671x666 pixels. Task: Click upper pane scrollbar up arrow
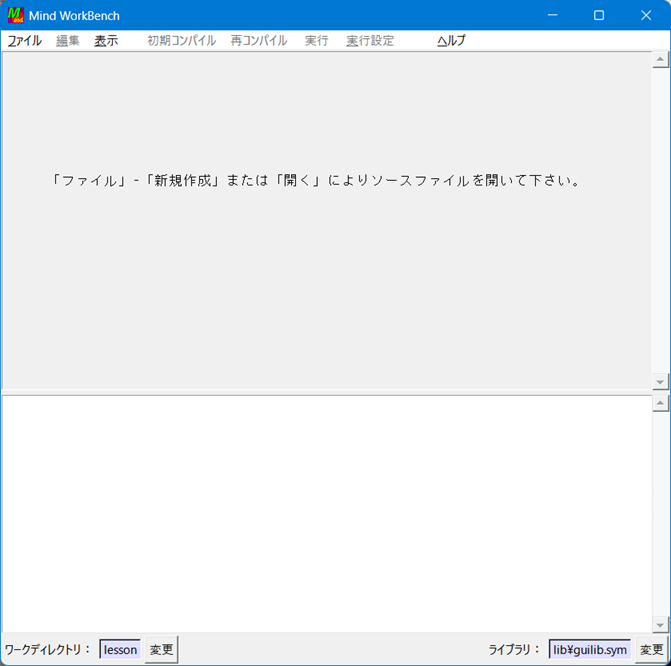(660, 59)
